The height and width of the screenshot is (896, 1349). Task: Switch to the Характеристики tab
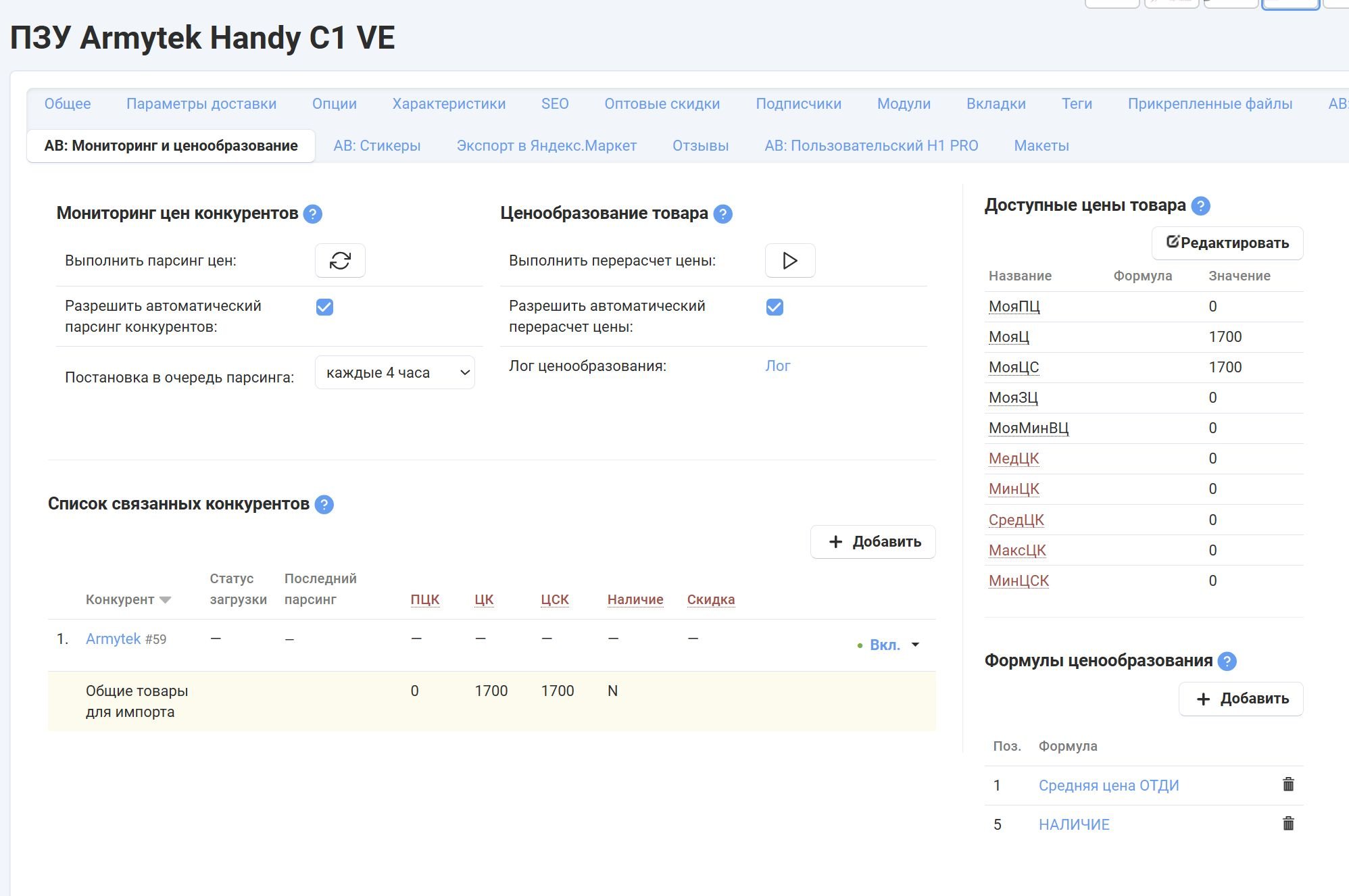click(x=449, y=104)
